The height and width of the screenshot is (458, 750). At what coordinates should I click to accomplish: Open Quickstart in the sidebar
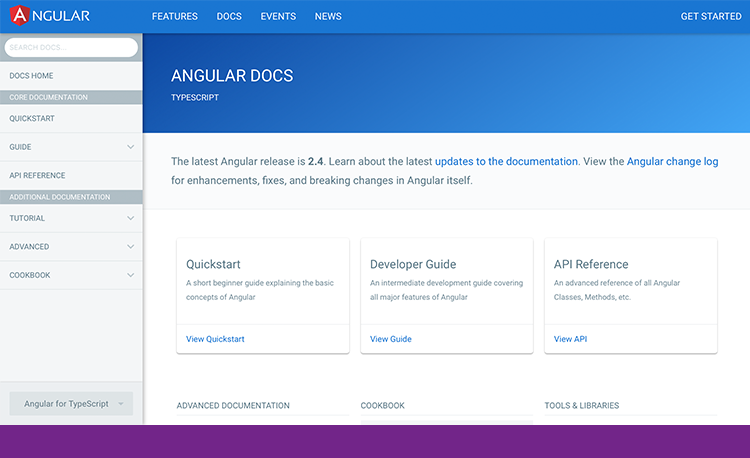coord(71,118)
